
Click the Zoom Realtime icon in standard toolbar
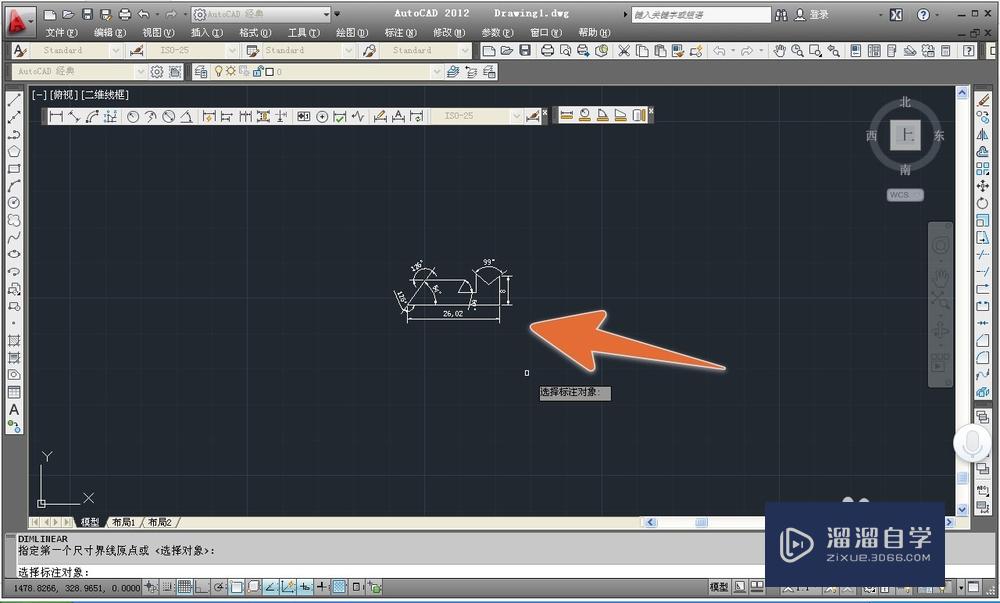pos(797,50)
